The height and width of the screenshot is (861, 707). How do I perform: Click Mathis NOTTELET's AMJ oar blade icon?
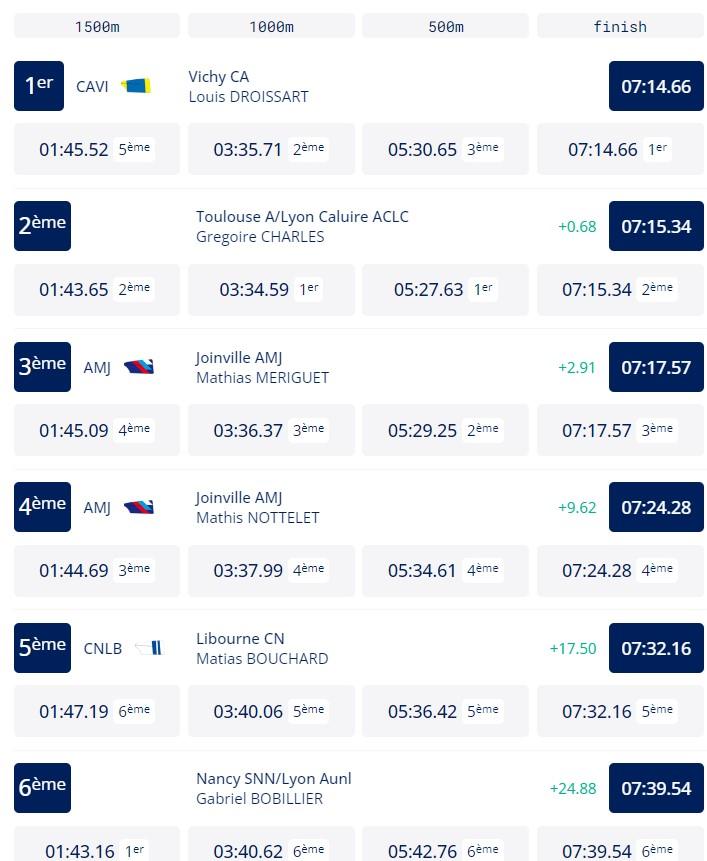click(139, 507)
